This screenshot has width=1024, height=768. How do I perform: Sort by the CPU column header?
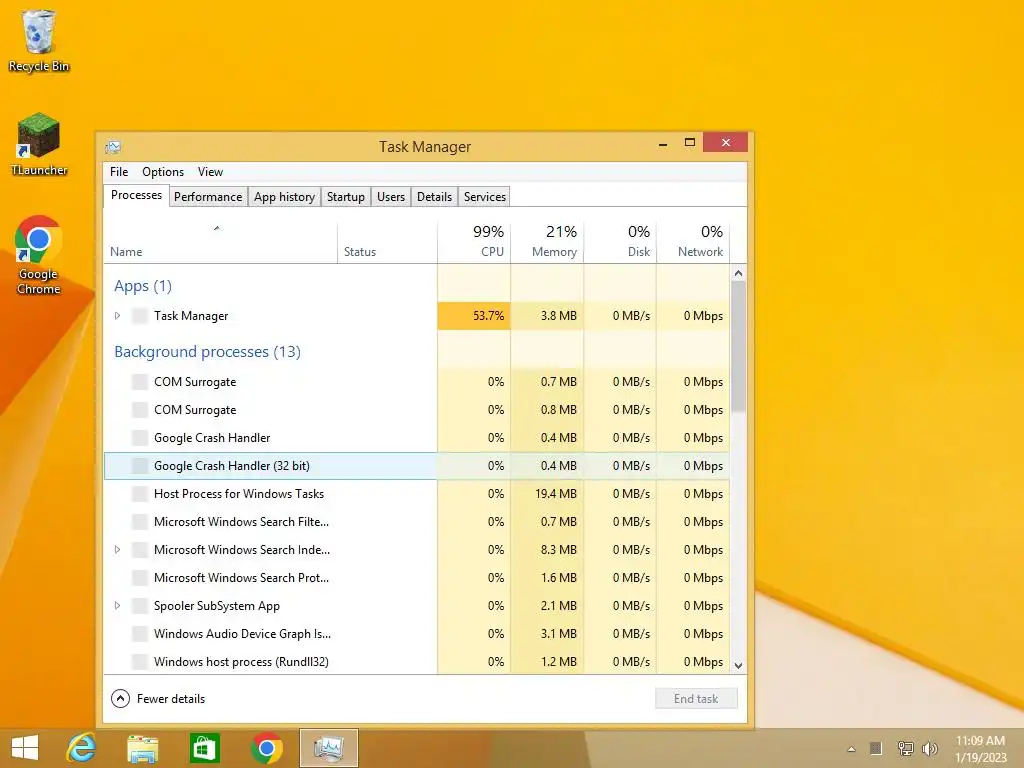click(474, 242)
